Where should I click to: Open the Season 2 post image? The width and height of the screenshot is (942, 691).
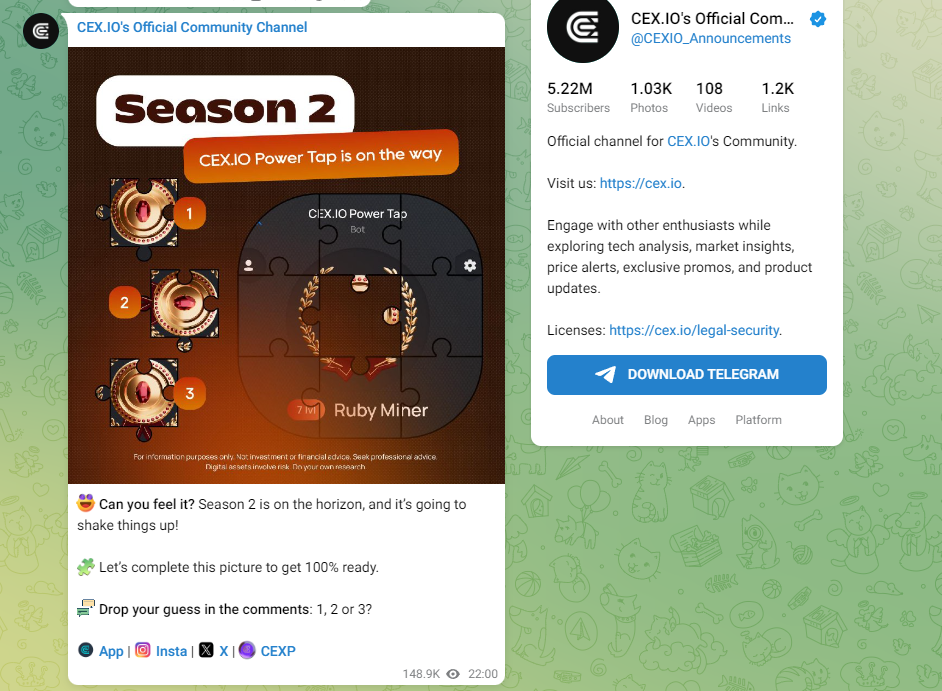pos(287,265)
